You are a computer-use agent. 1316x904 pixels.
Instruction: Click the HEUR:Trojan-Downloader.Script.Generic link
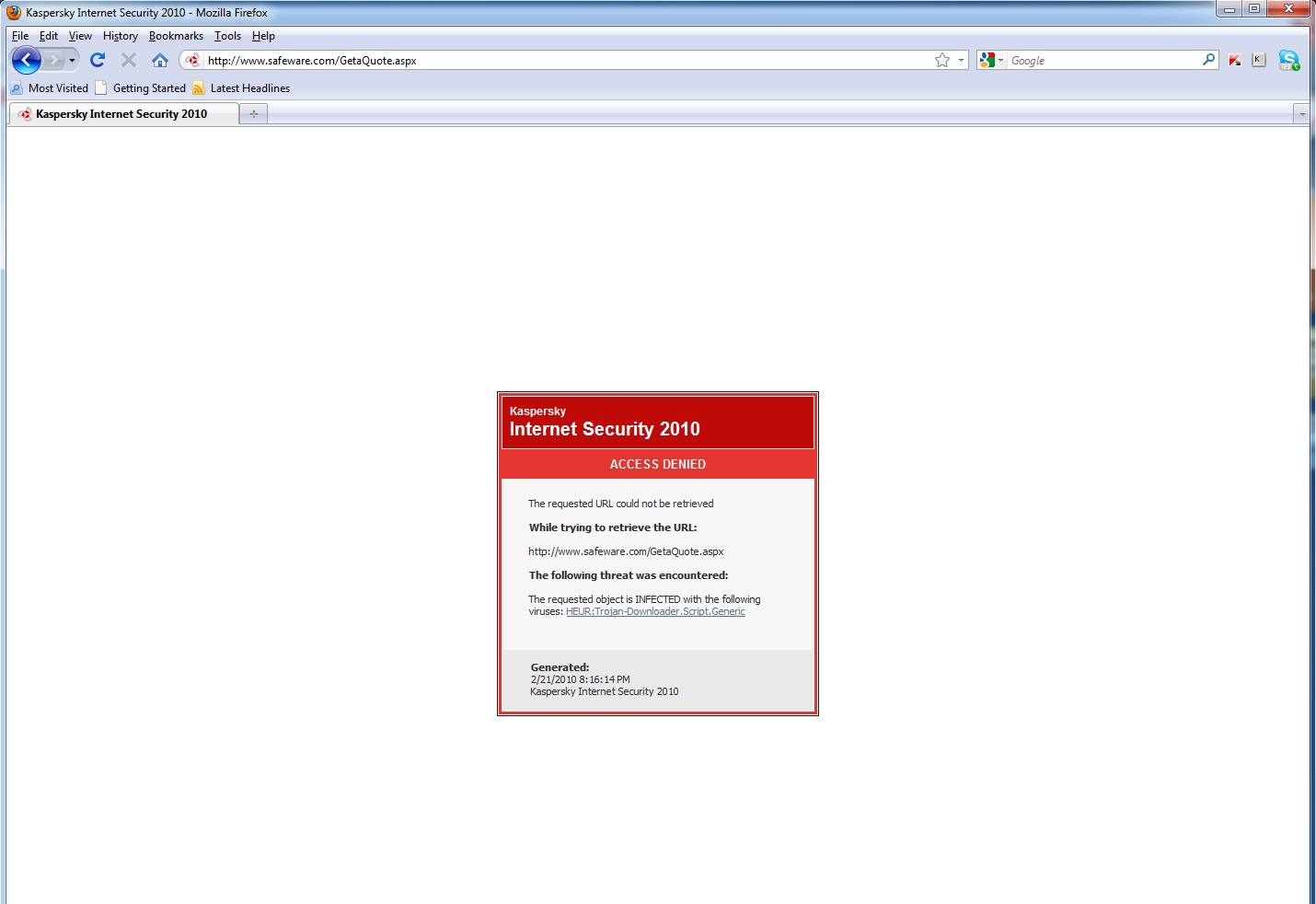coord(655,611)
